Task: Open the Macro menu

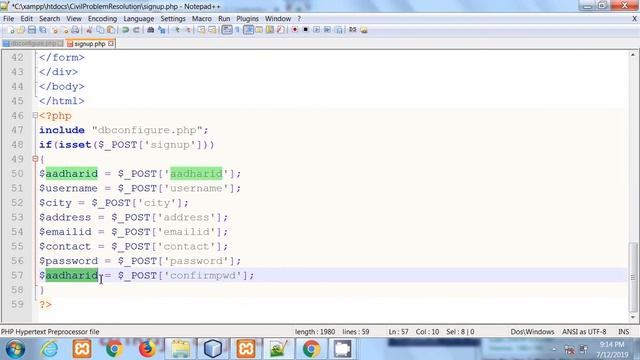Action: [202, 19]
